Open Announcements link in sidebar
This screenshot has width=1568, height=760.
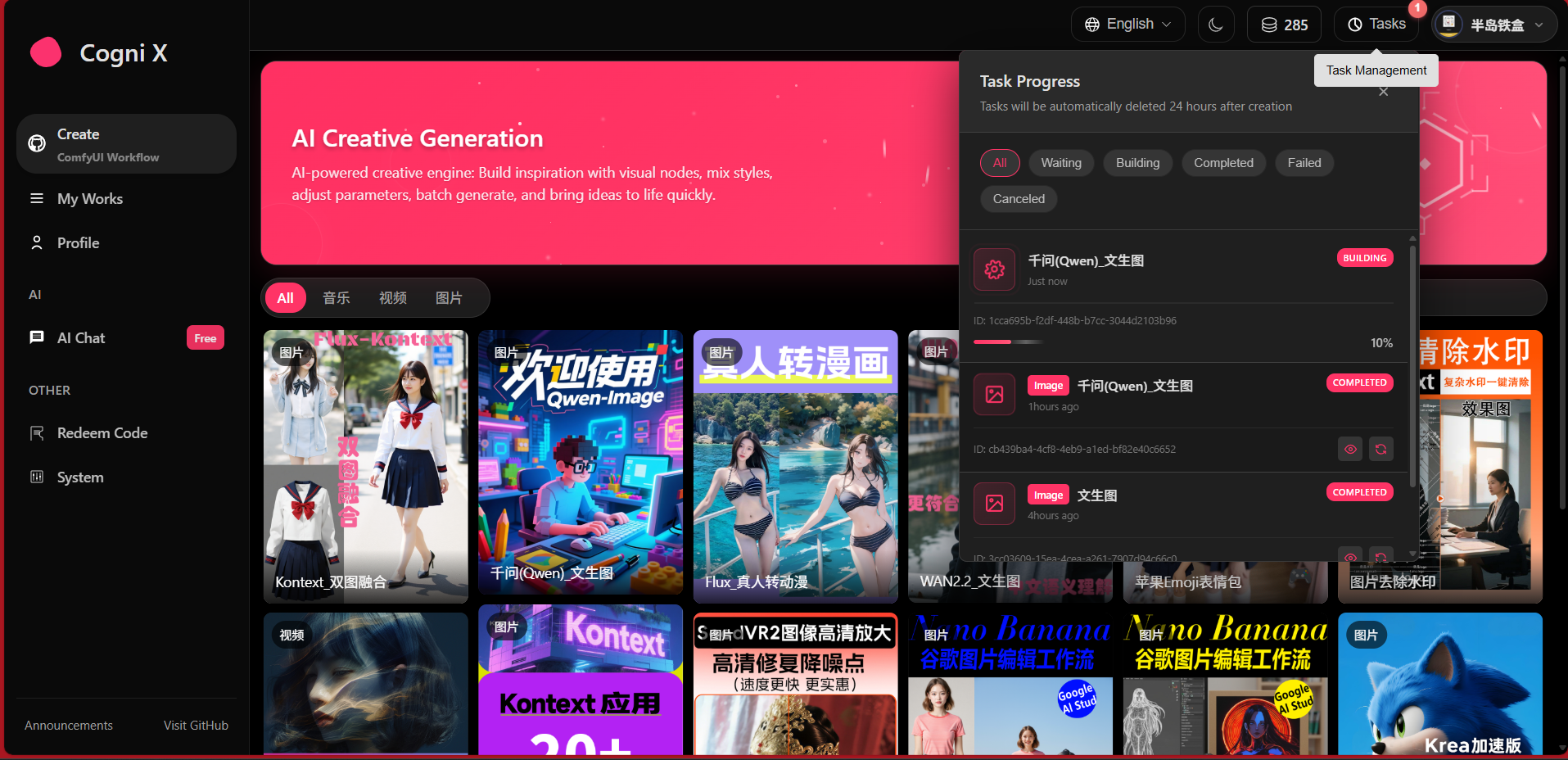69,726
